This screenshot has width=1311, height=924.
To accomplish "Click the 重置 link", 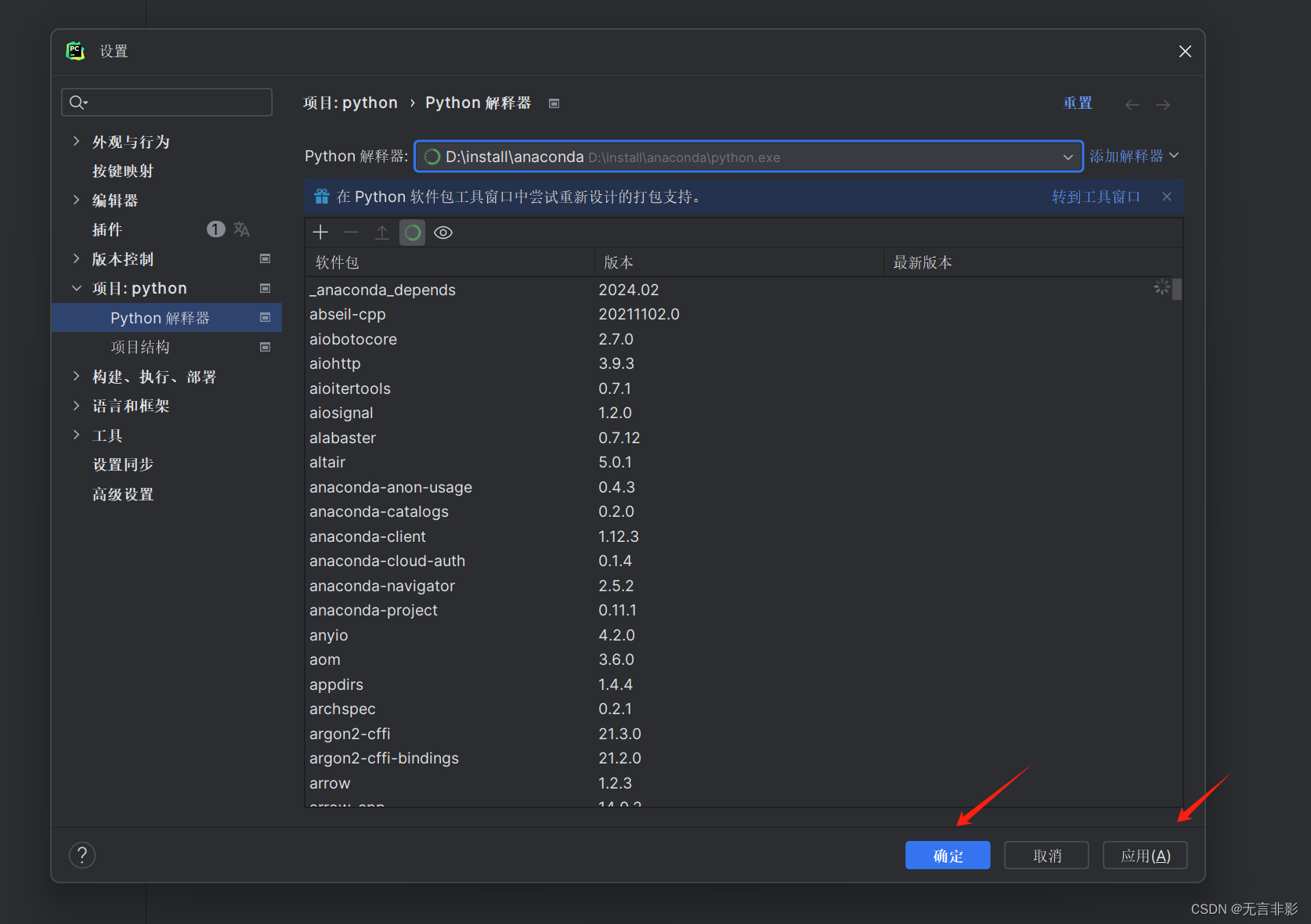I will tap(1078, 103).
